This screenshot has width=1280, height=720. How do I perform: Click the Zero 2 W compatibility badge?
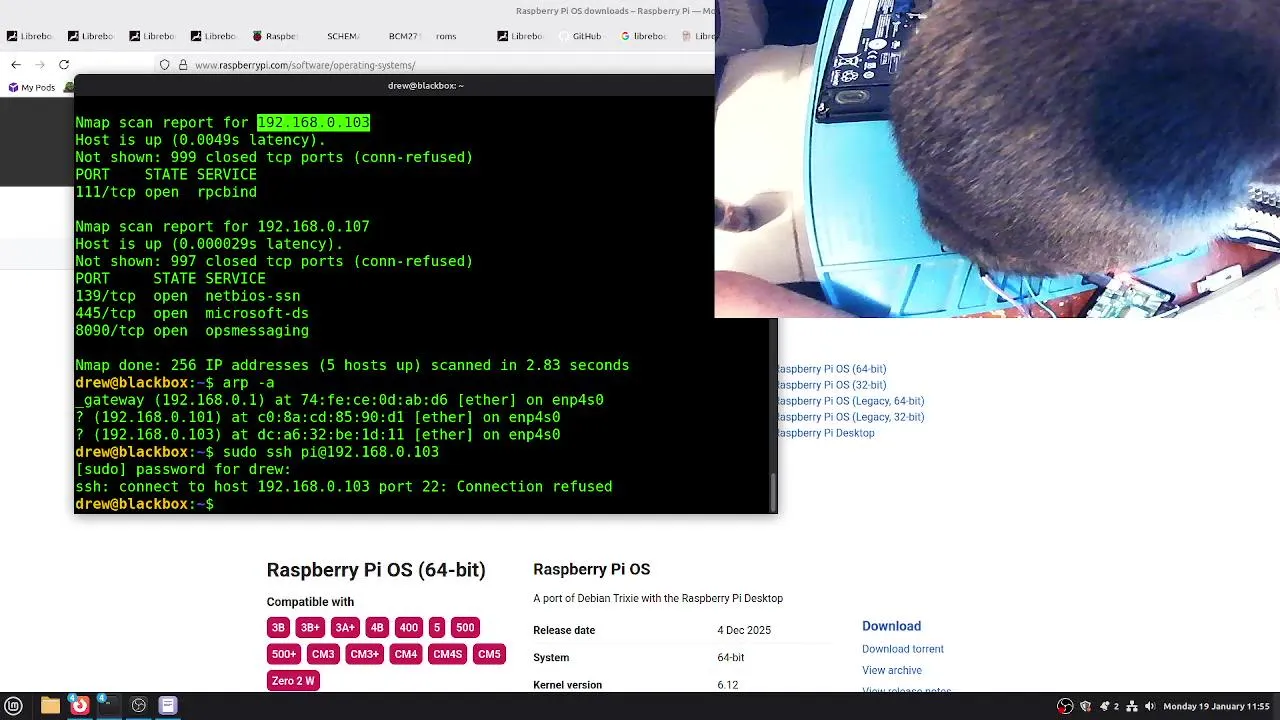293,681
